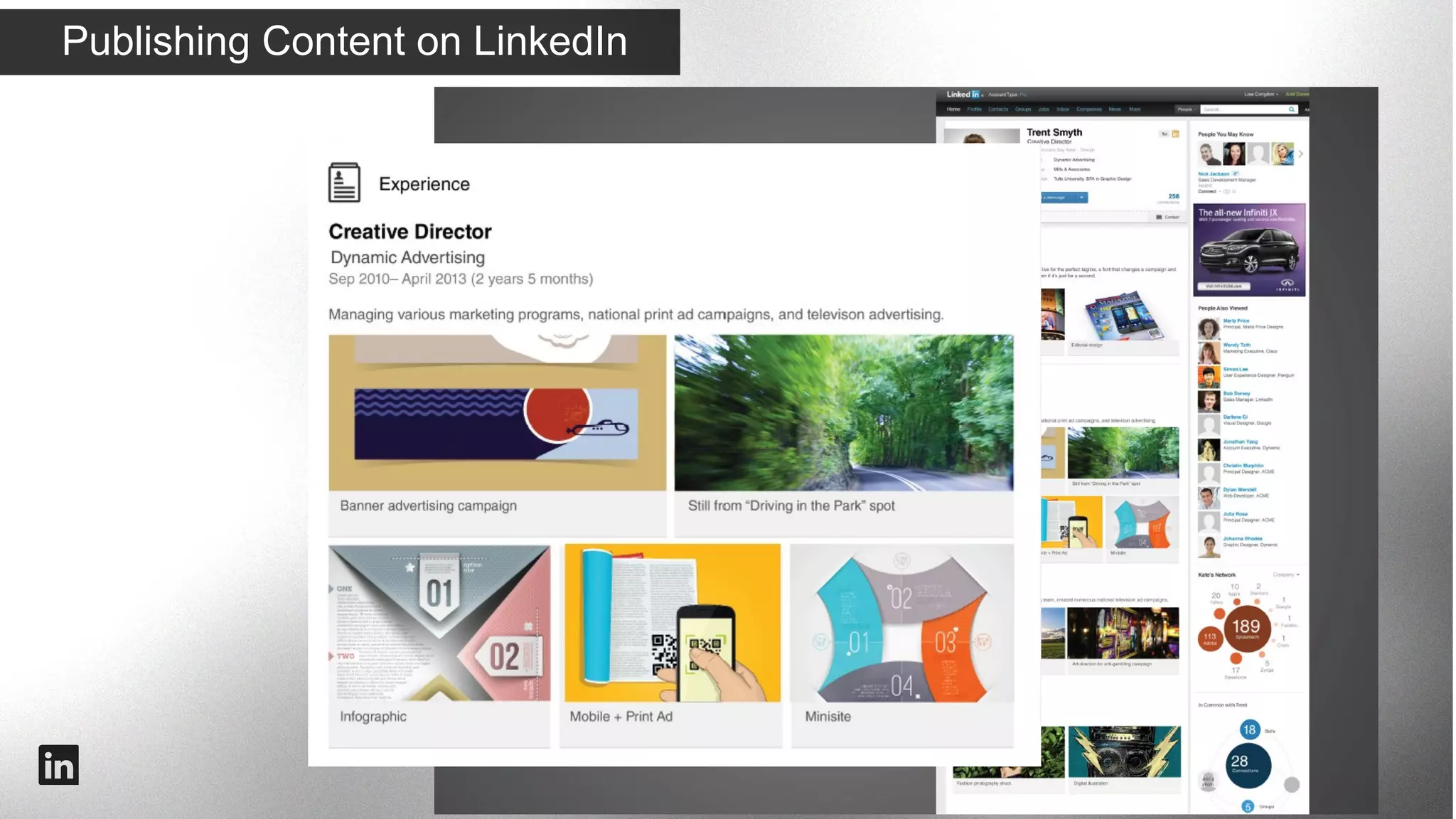Open the Wendy Toth profile link

coord(1236,345)
